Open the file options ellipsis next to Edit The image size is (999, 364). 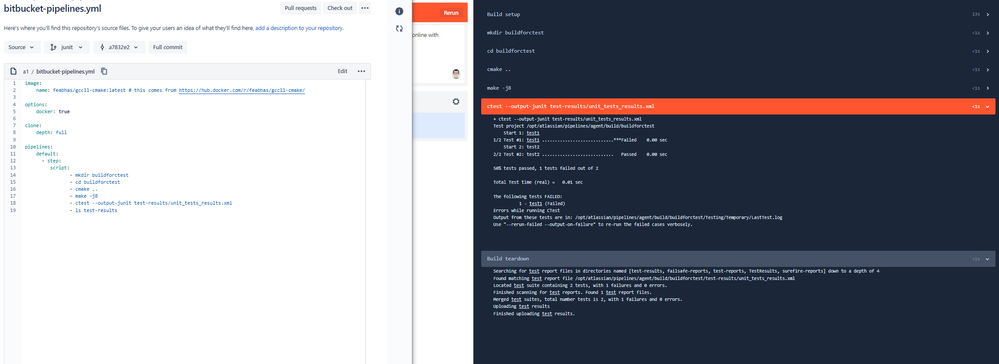tap(361, 71)
